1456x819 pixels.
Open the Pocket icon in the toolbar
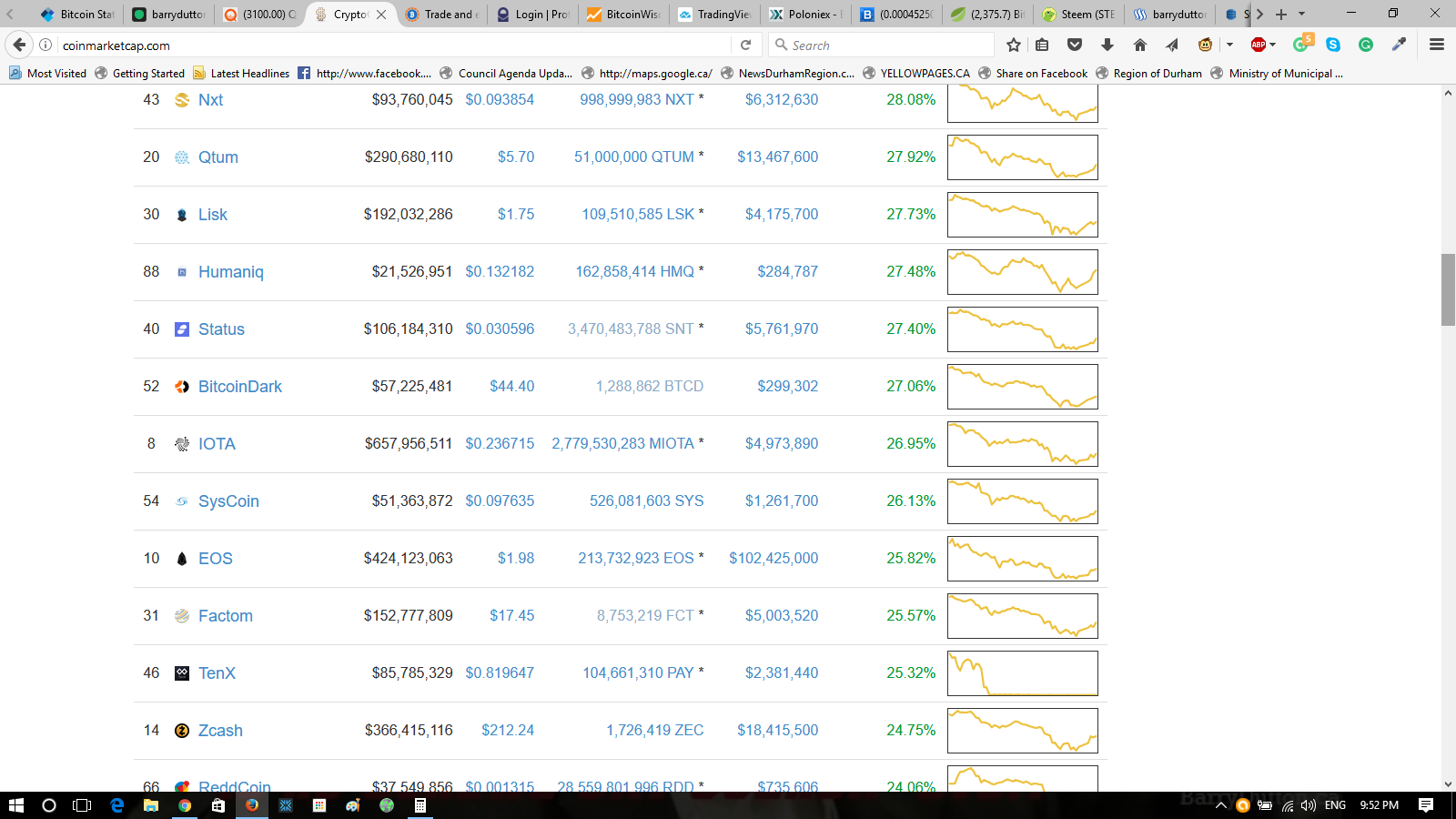(1075, 45)
